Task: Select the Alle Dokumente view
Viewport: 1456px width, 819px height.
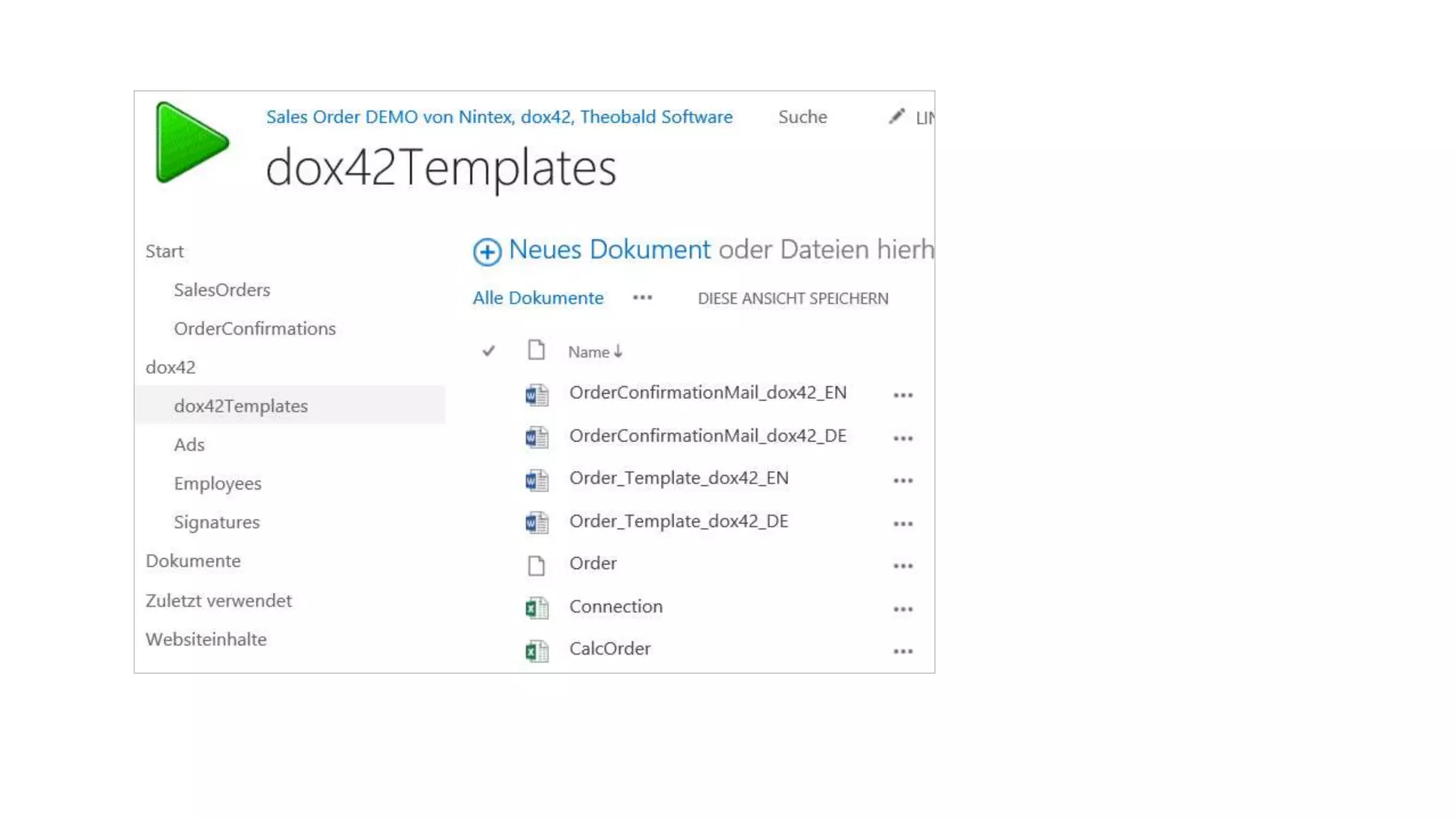Action: click(x=537, y=298)
